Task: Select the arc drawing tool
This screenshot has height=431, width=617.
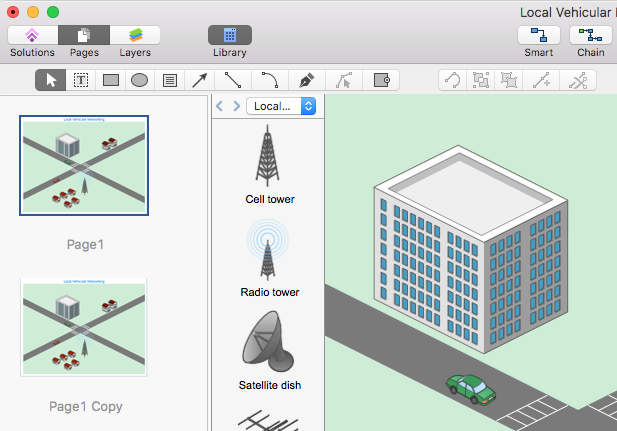Action: point(270,80)
